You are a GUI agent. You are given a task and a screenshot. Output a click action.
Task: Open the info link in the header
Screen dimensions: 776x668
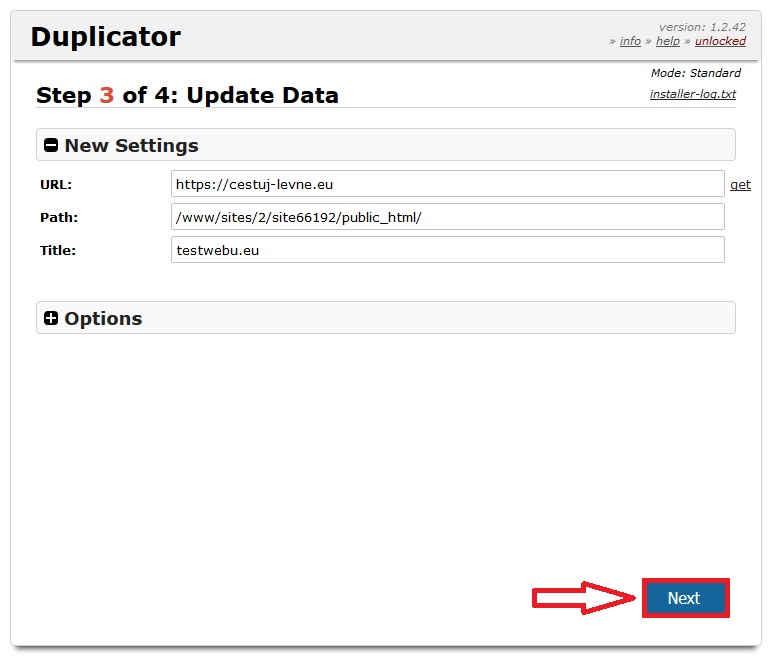[630, 41]
